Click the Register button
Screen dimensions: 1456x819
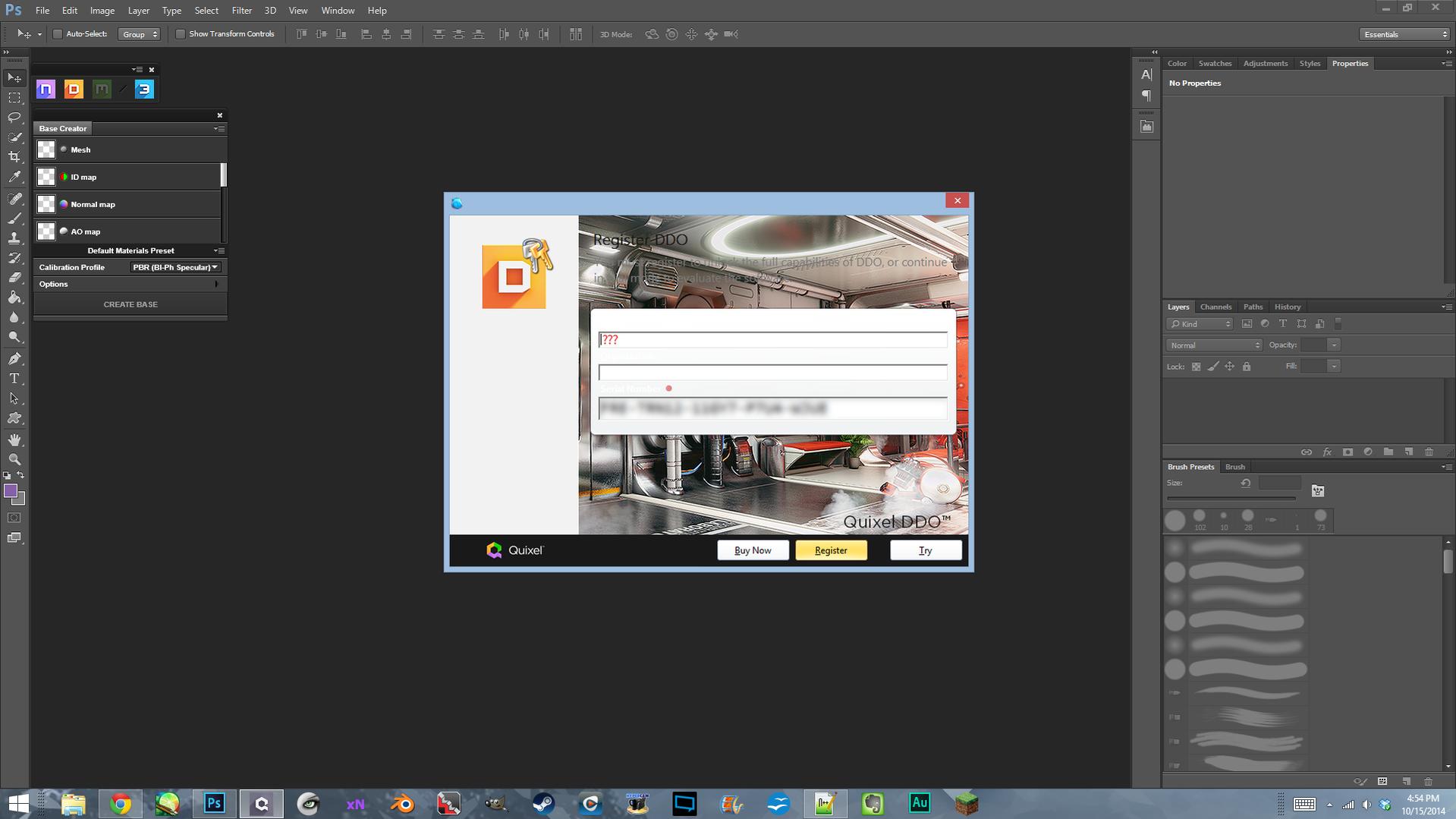831,550
